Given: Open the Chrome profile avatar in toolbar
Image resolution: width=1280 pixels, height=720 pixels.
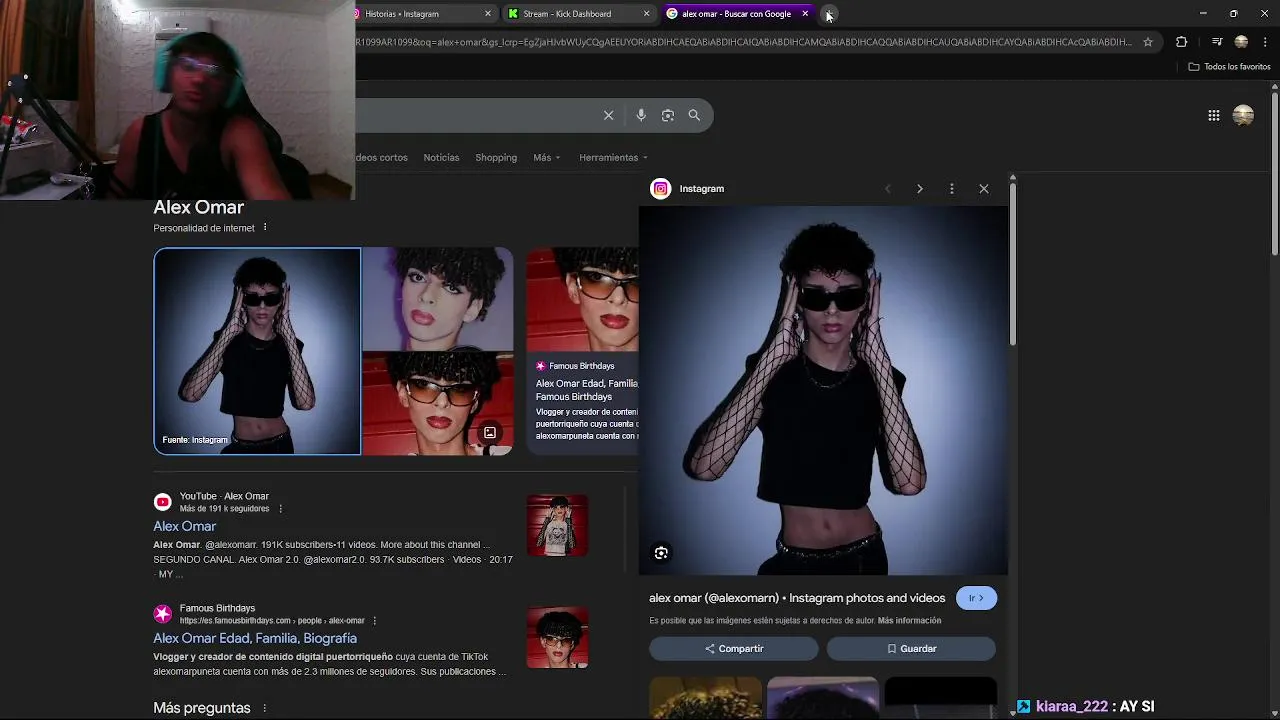Looking at the screenshot, I should click(x=1241, y=42).
